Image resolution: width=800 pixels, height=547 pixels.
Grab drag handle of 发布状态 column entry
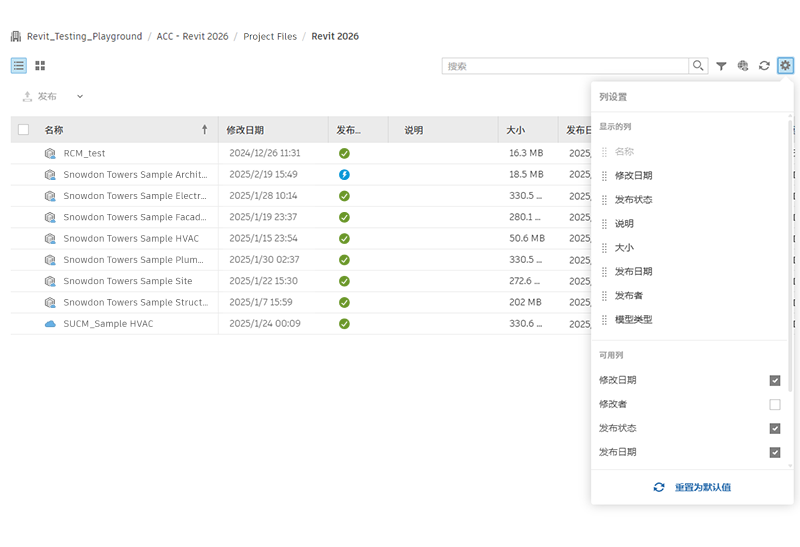tap(604, 200)
